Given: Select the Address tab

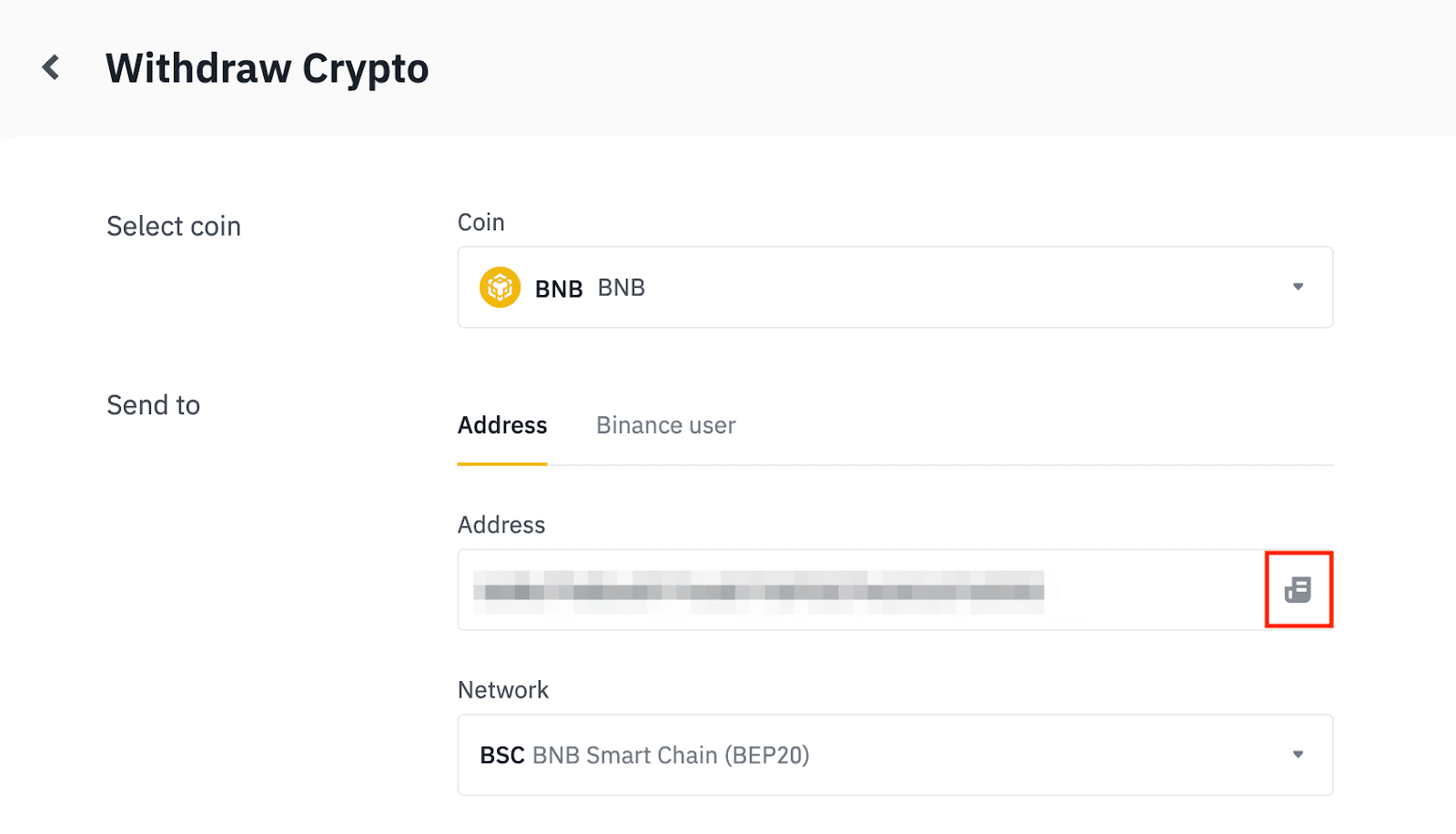Looking at the screenshot, I should coord(501,424).
